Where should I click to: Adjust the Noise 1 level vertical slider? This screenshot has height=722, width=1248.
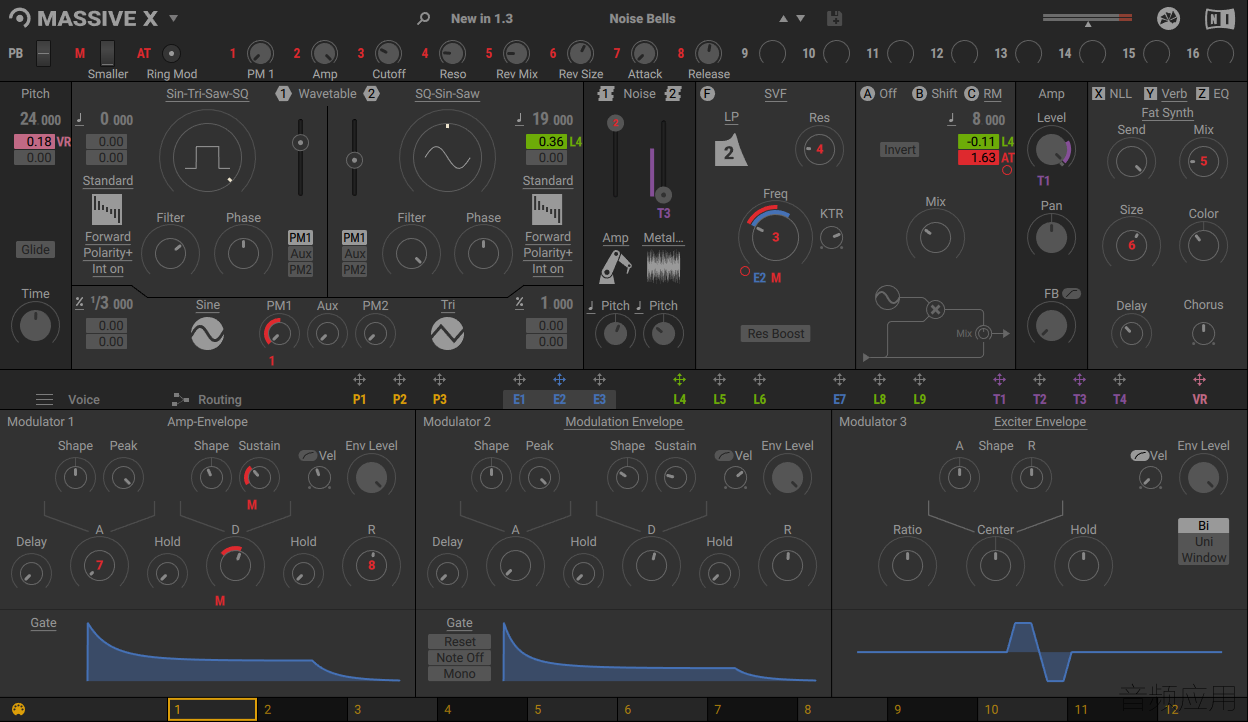point(616,157)
